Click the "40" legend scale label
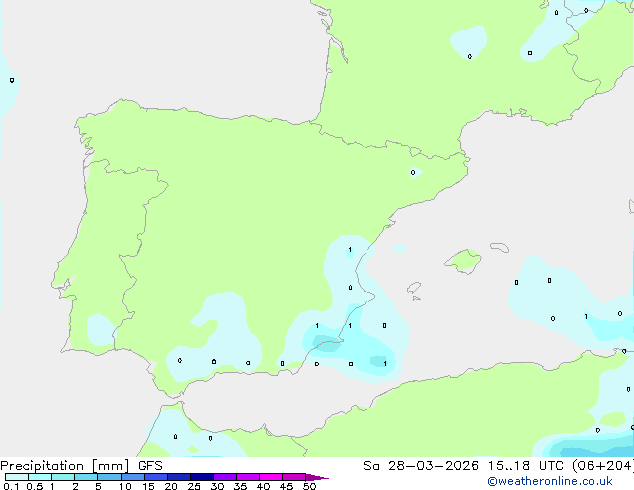 click(x=263, y=486)
